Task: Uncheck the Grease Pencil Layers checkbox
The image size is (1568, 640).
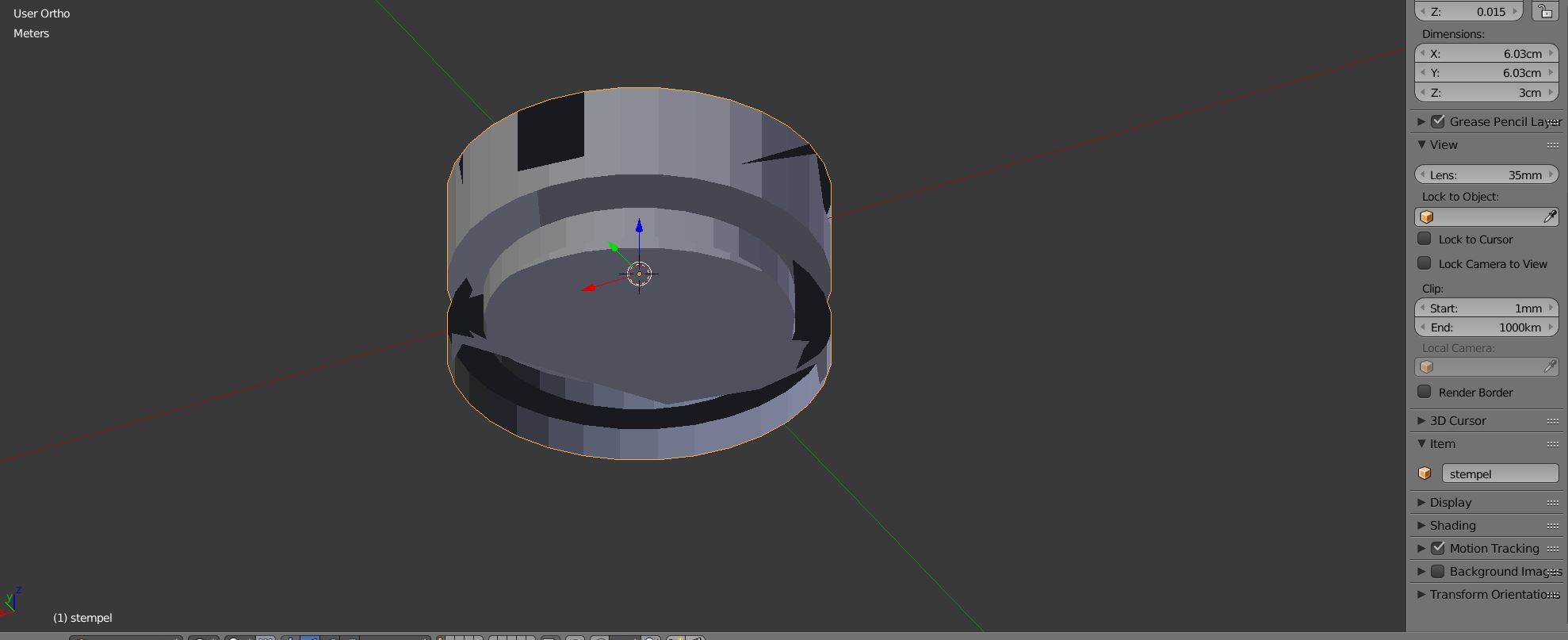Action: tap(1438, 121)
